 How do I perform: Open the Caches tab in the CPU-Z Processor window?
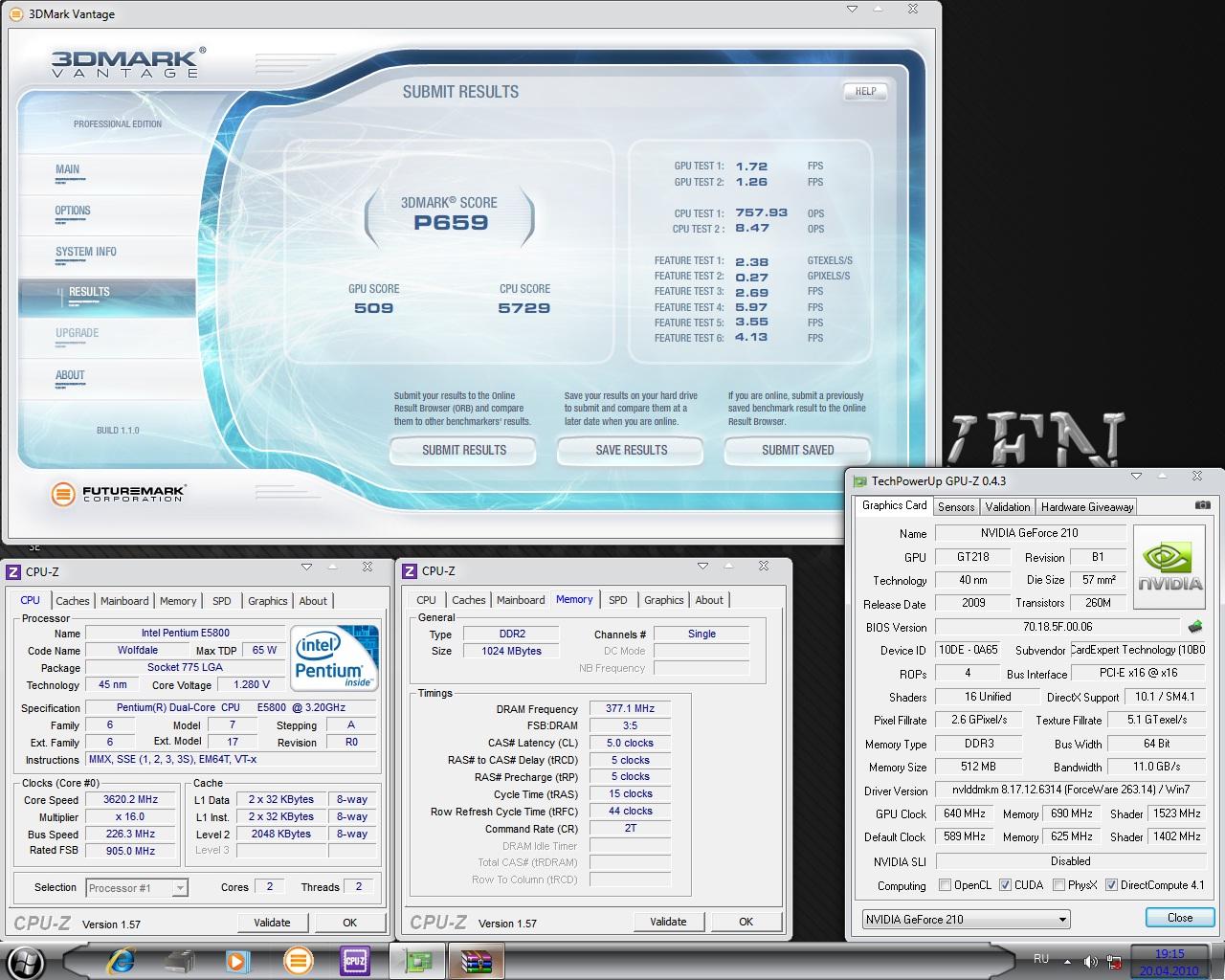pyautogui.click(x=73, y=601)
